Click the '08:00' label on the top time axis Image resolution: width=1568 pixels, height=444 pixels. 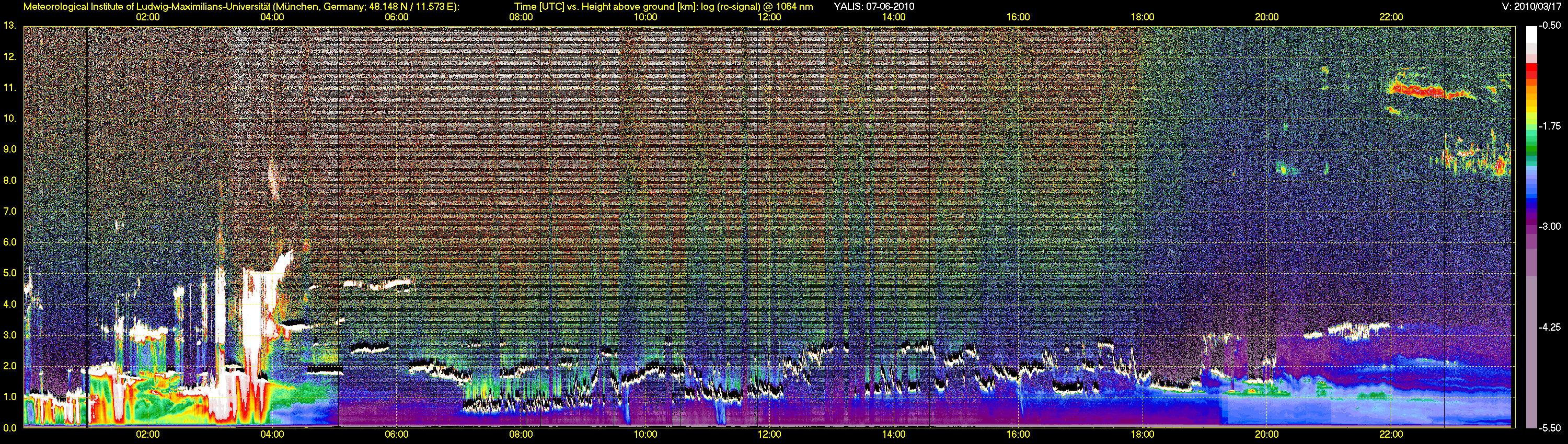(x=521, y=17)
